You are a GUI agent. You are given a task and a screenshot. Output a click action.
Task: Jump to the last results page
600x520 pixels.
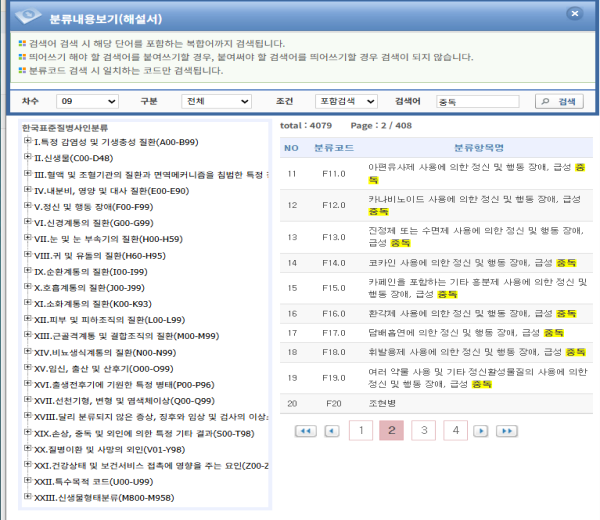coord(507,430)
